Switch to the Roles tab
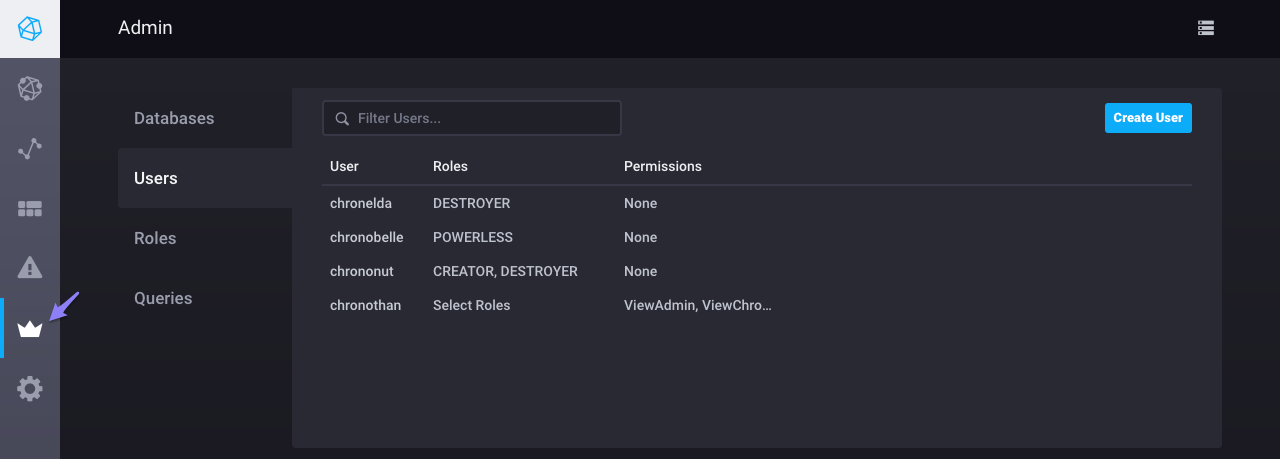 pyautogui.click(x=155, y=238)
